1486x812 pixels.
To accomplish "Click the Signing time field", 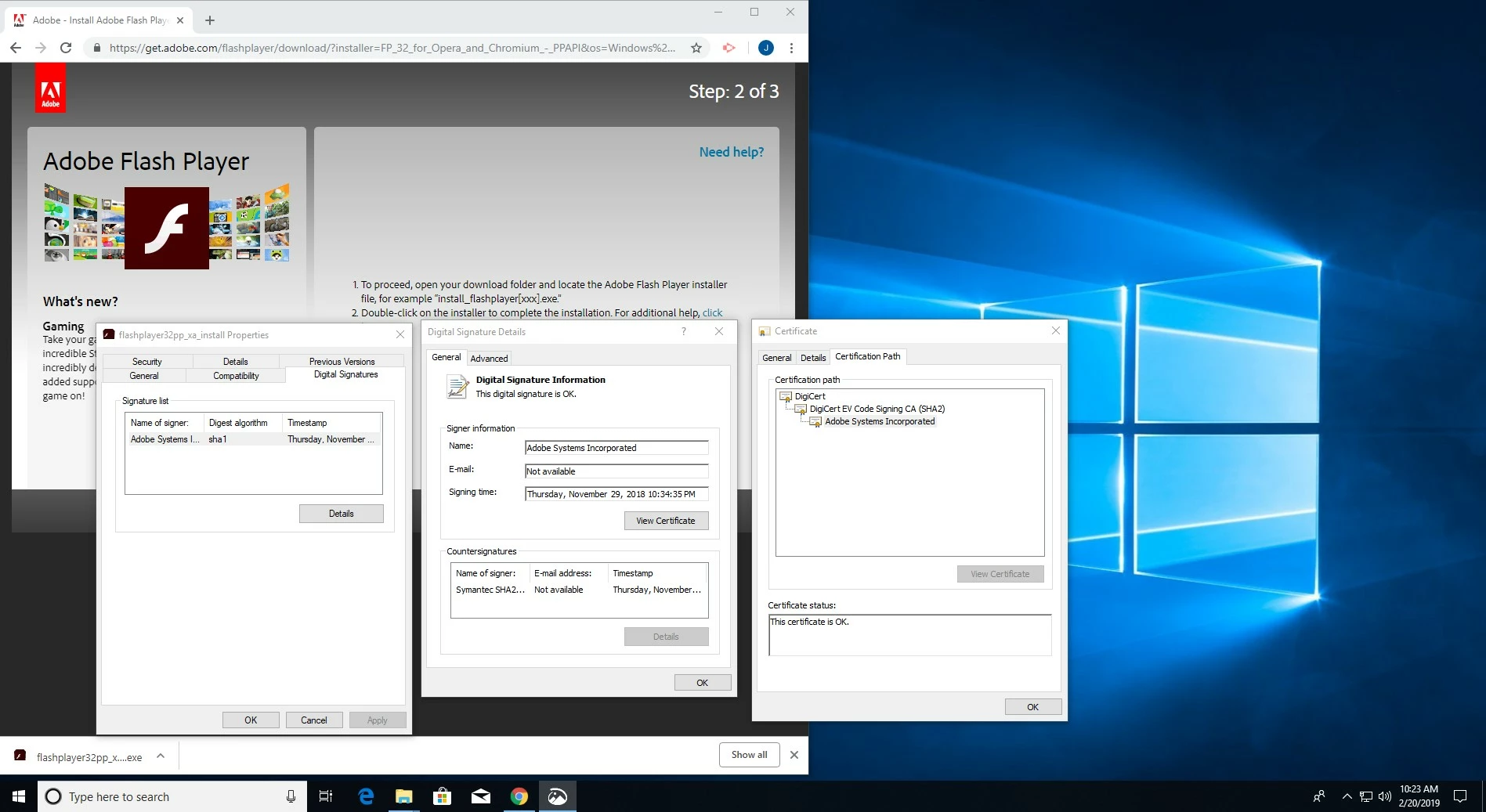I will [616, 494].
